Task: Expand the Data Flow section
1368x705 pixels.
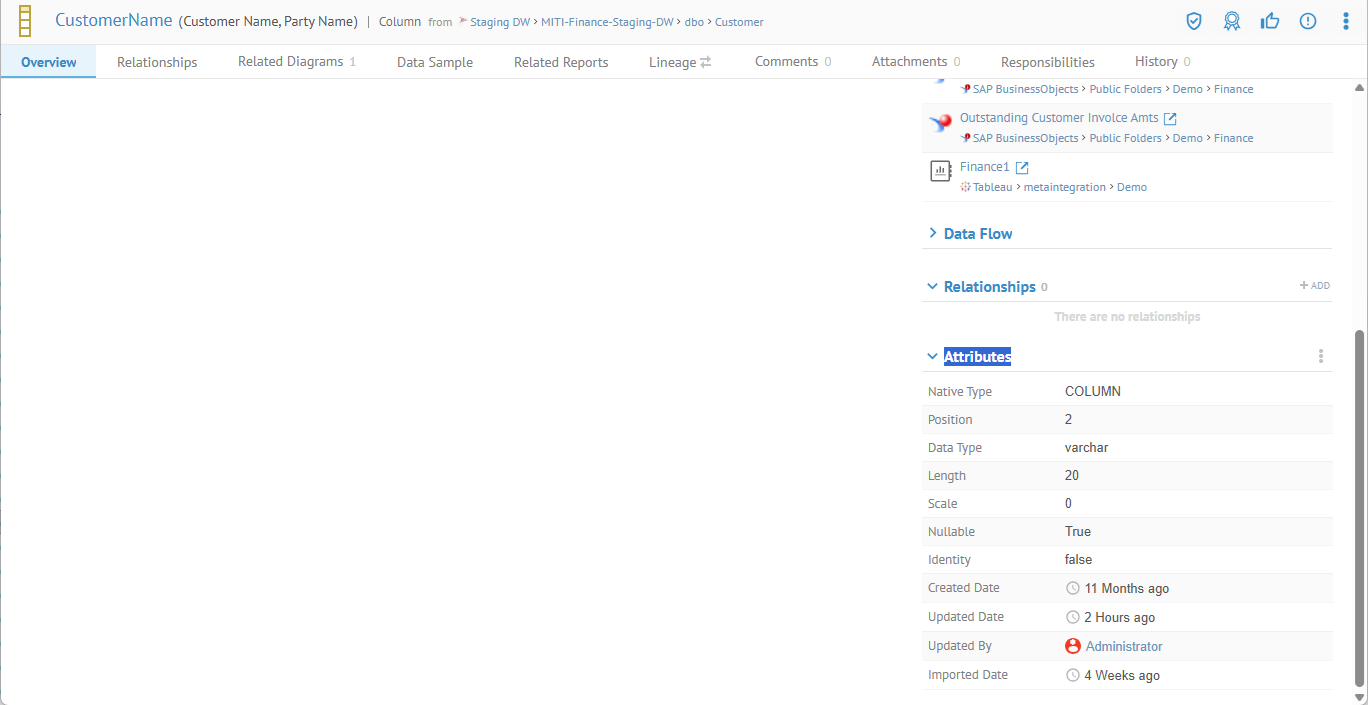Action: point(933,233)
